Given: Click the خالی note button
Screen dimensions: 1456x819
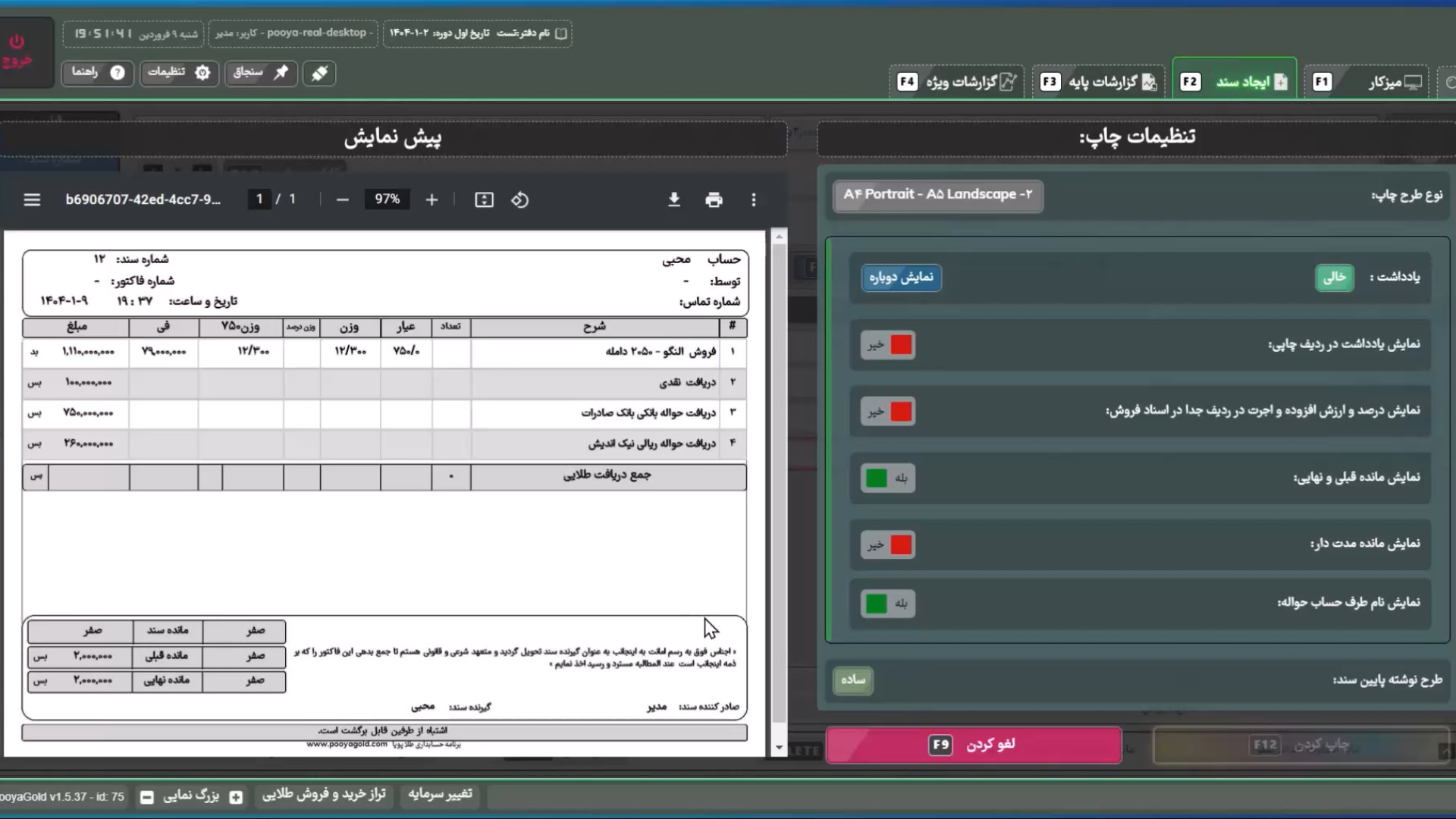Looking at the screenshot, I should (x=1334, y=278).
